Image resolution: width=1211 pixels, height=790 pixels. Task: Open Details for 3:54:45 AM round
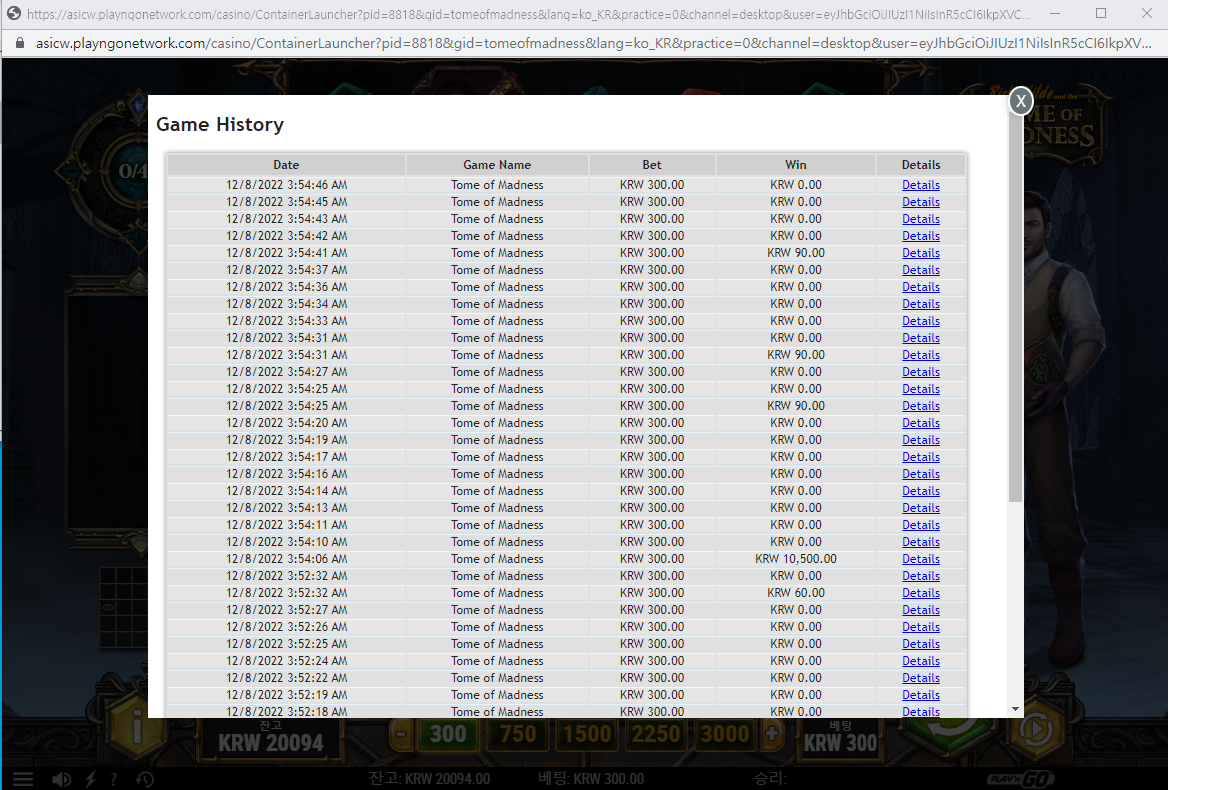point(921,202)
